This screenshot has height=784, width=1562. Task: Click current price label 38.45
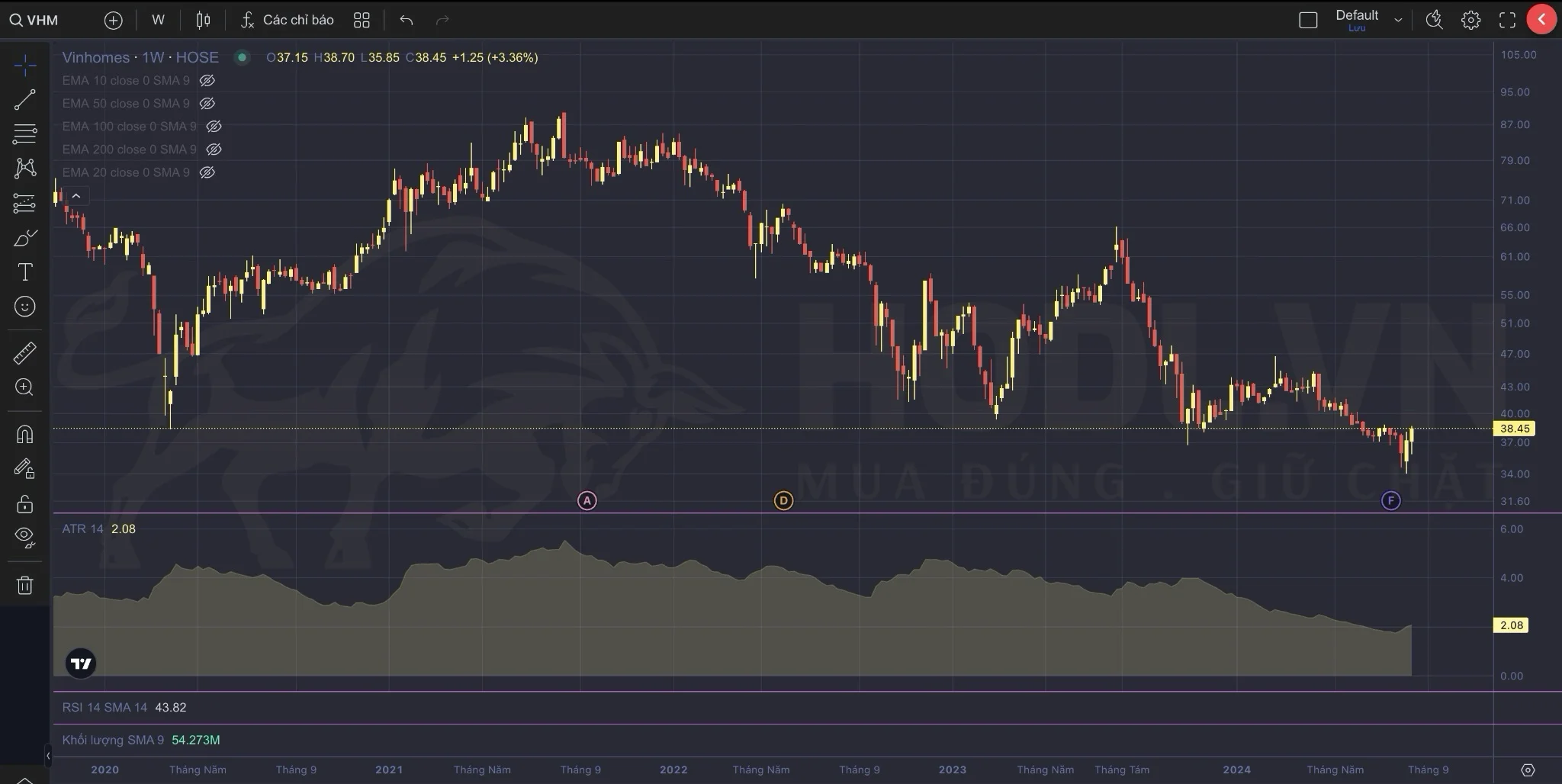[1514, 429]
